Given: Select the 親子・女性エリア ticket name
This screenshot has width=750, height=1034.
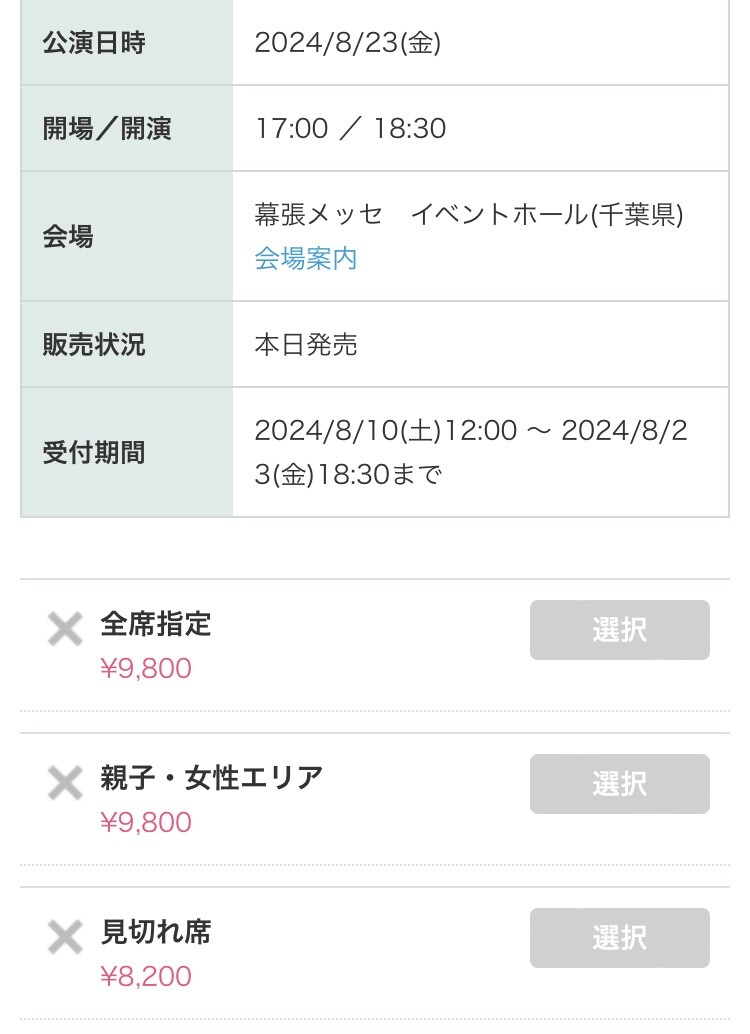Looking at the screenshot, I should [212, 778].
